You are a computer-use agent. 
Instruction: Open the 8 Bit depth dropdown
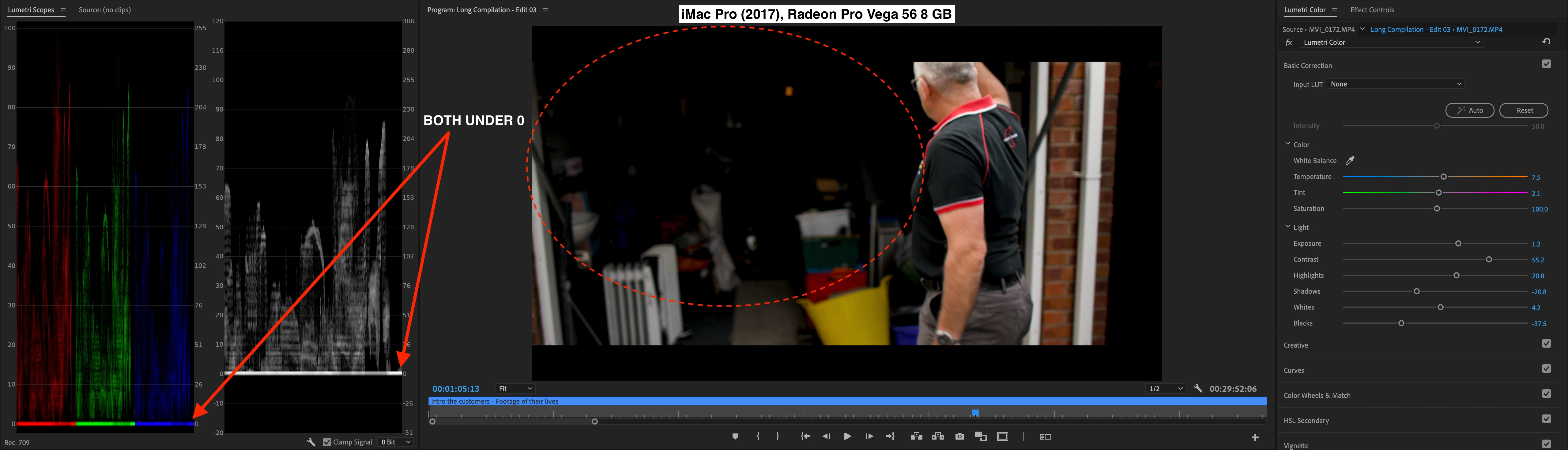(x=396, y=442)
